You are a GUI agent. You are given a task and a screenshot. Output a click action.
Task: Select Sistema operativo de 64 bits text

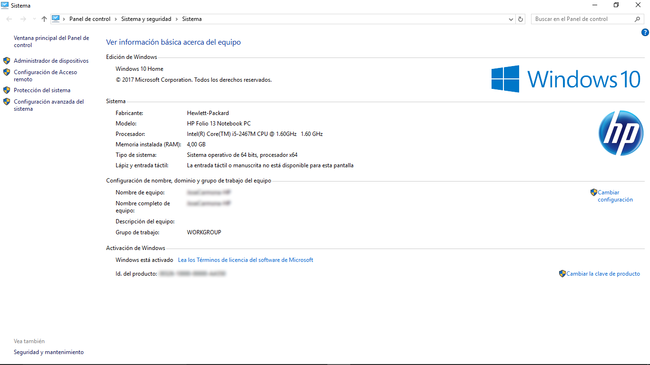click(x=242, y=155)
